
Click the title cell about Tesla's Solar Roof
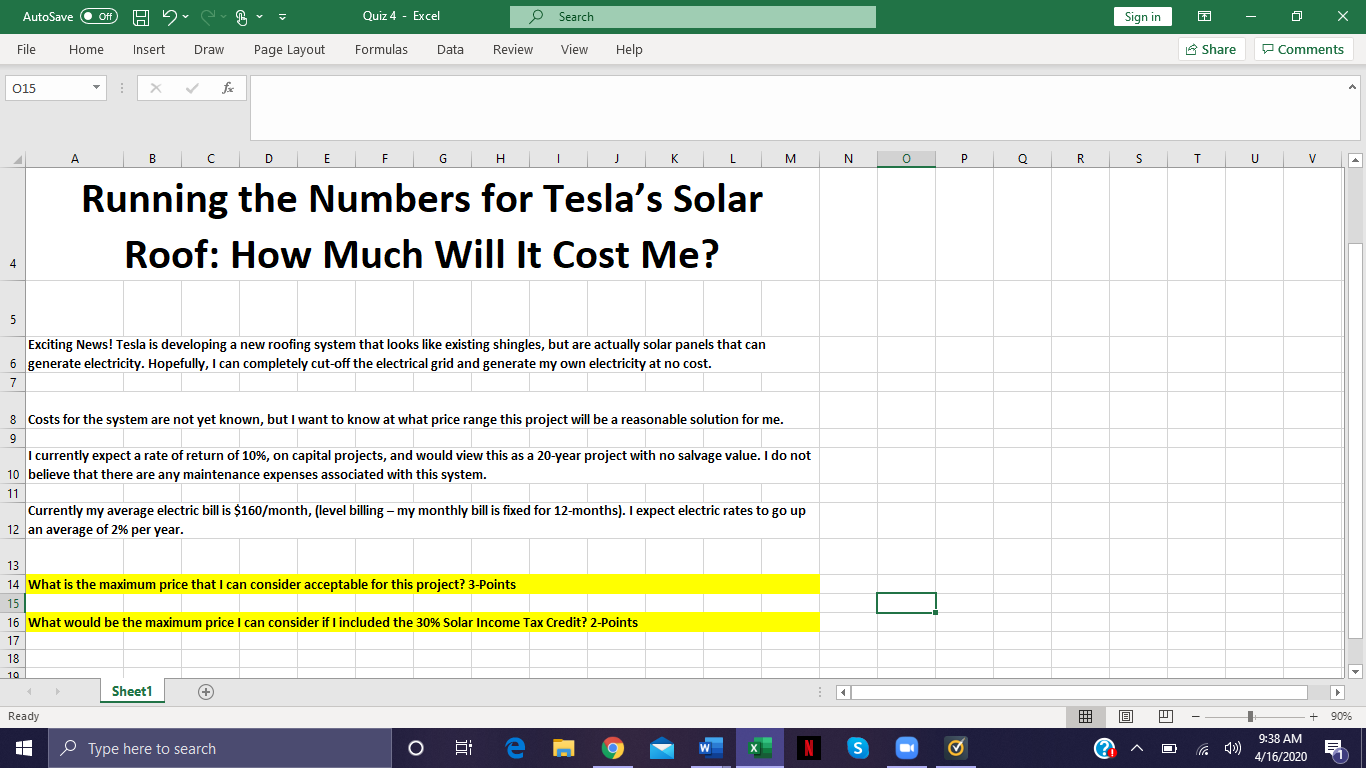tap(421, 226)
